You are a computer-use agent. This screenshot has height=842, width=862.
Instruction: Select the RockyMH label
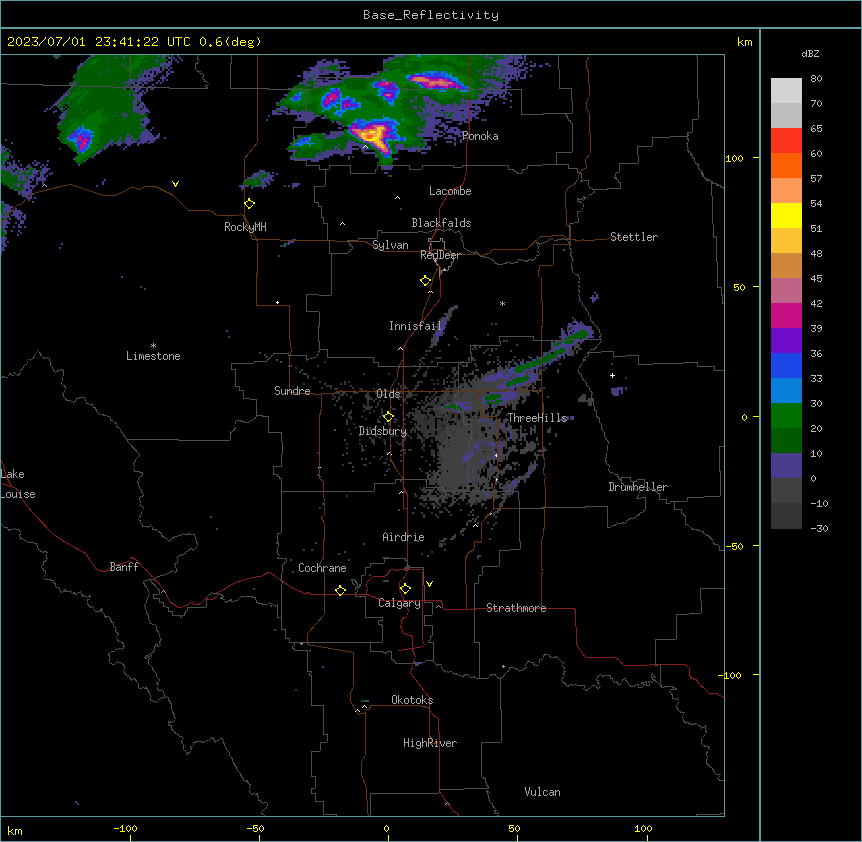[245, 227]
